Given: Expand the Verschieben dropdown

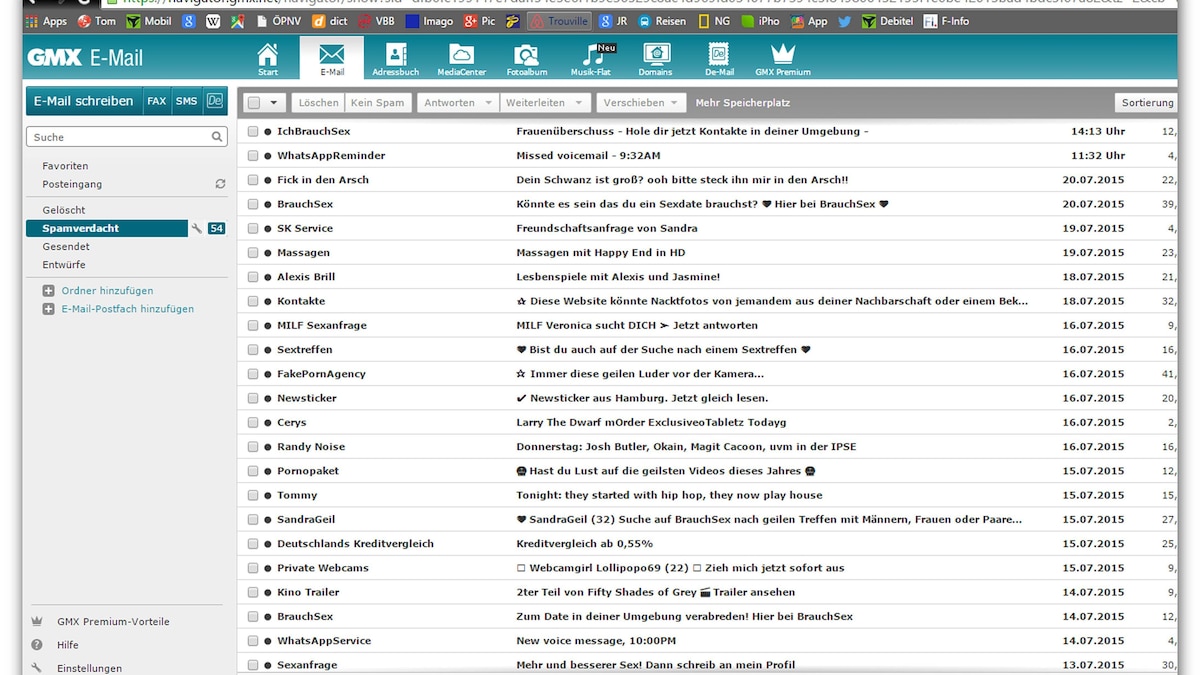Looking at the screenshot, I should pyautogui.click(x=674, y=102).
